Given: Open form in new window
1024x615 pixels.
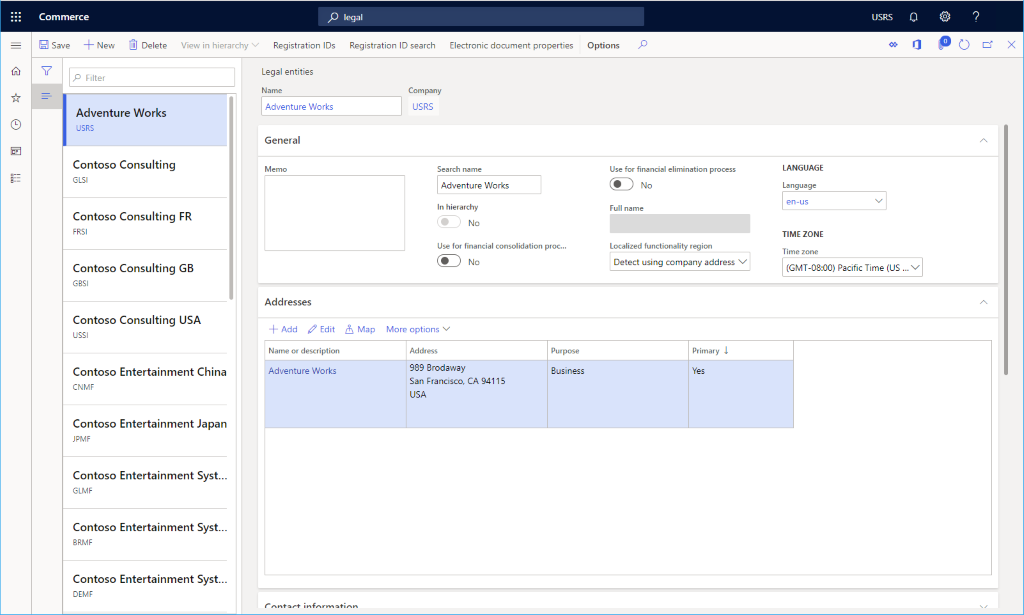Looking at the screenshot, I should [987, 44].
